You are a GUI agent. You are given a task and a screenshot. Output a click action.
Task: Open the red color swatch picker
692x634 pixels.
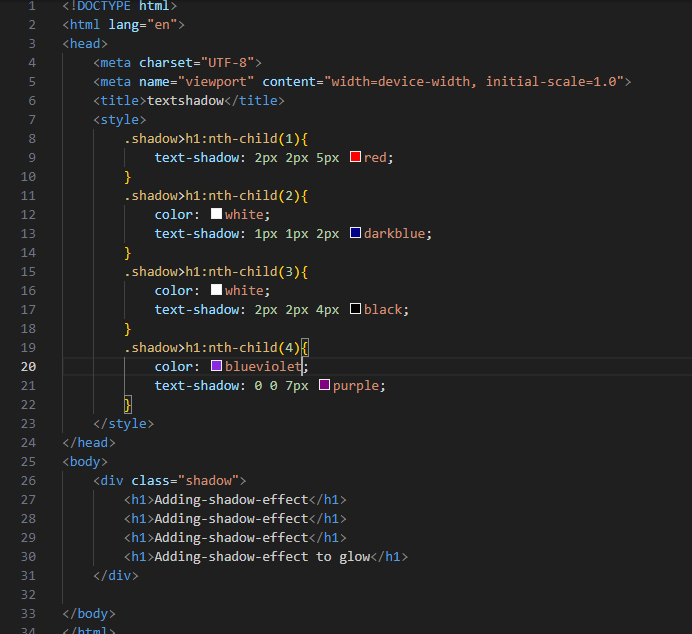click(x=355, y=157)
